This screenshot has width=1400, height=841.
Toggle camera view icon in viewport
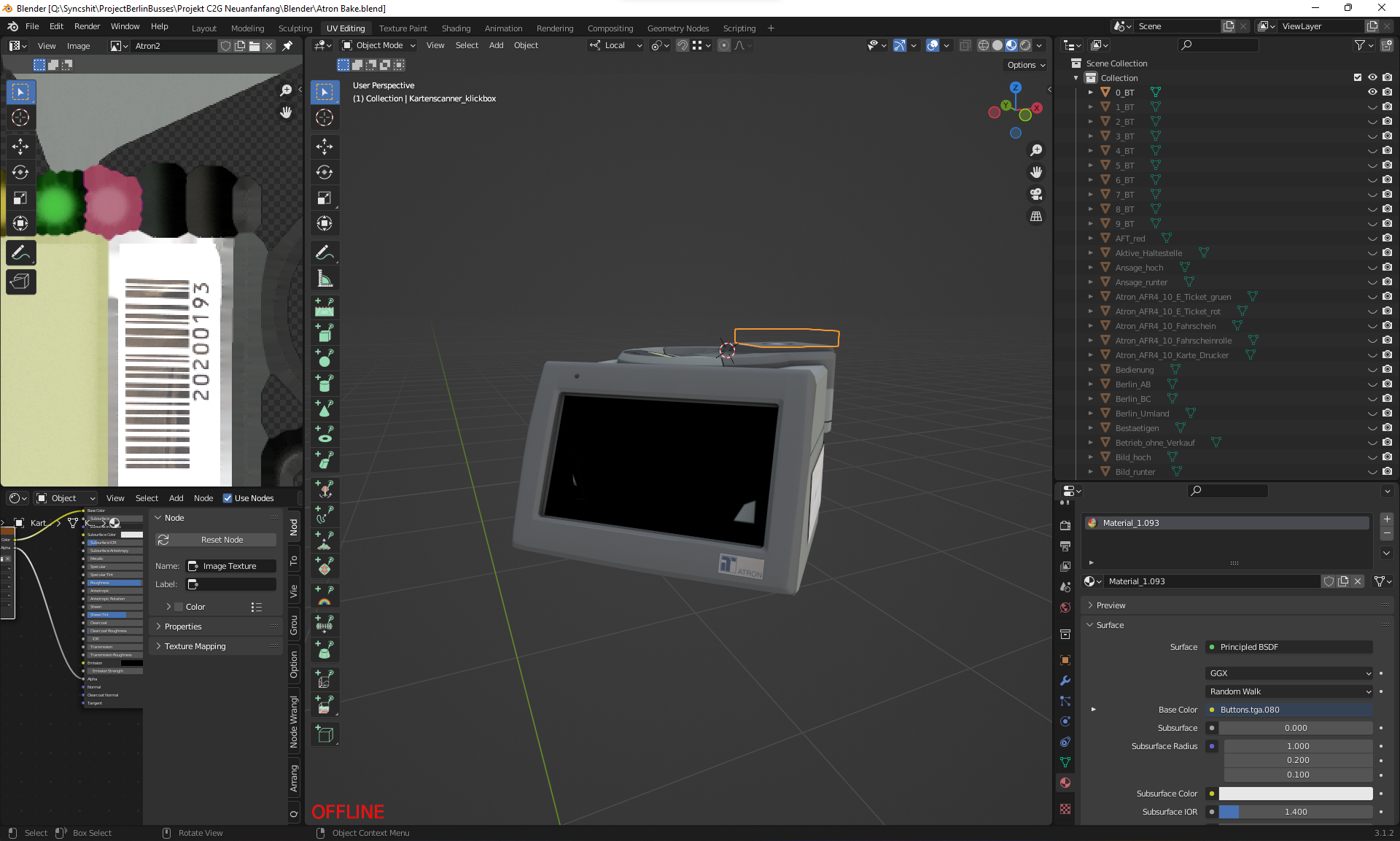(1035, 194)
